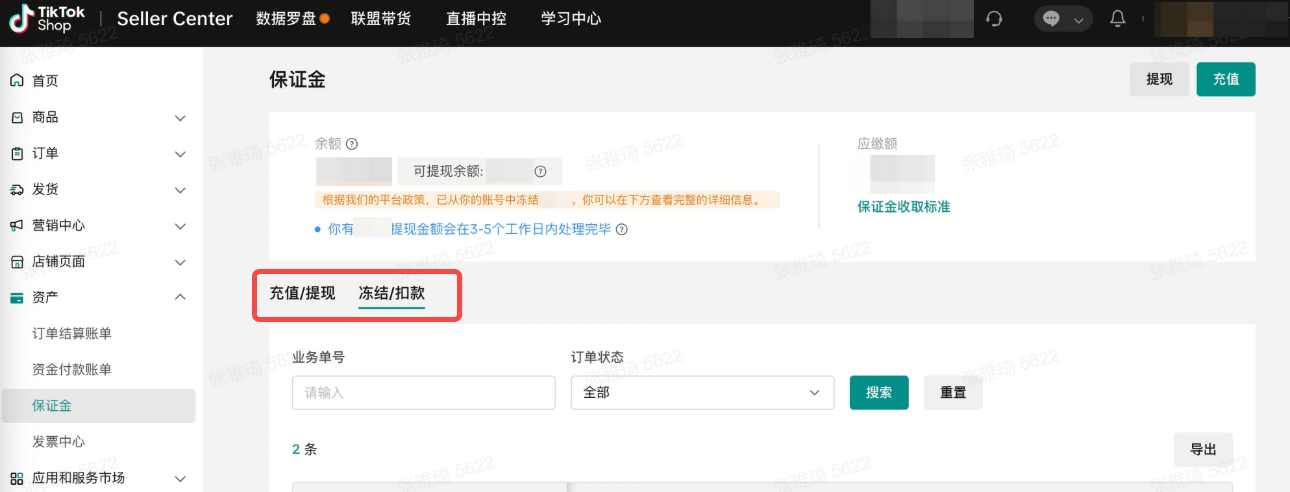
Task: Click the 店铺页面 storefront icon
Action: coord(17,261)
